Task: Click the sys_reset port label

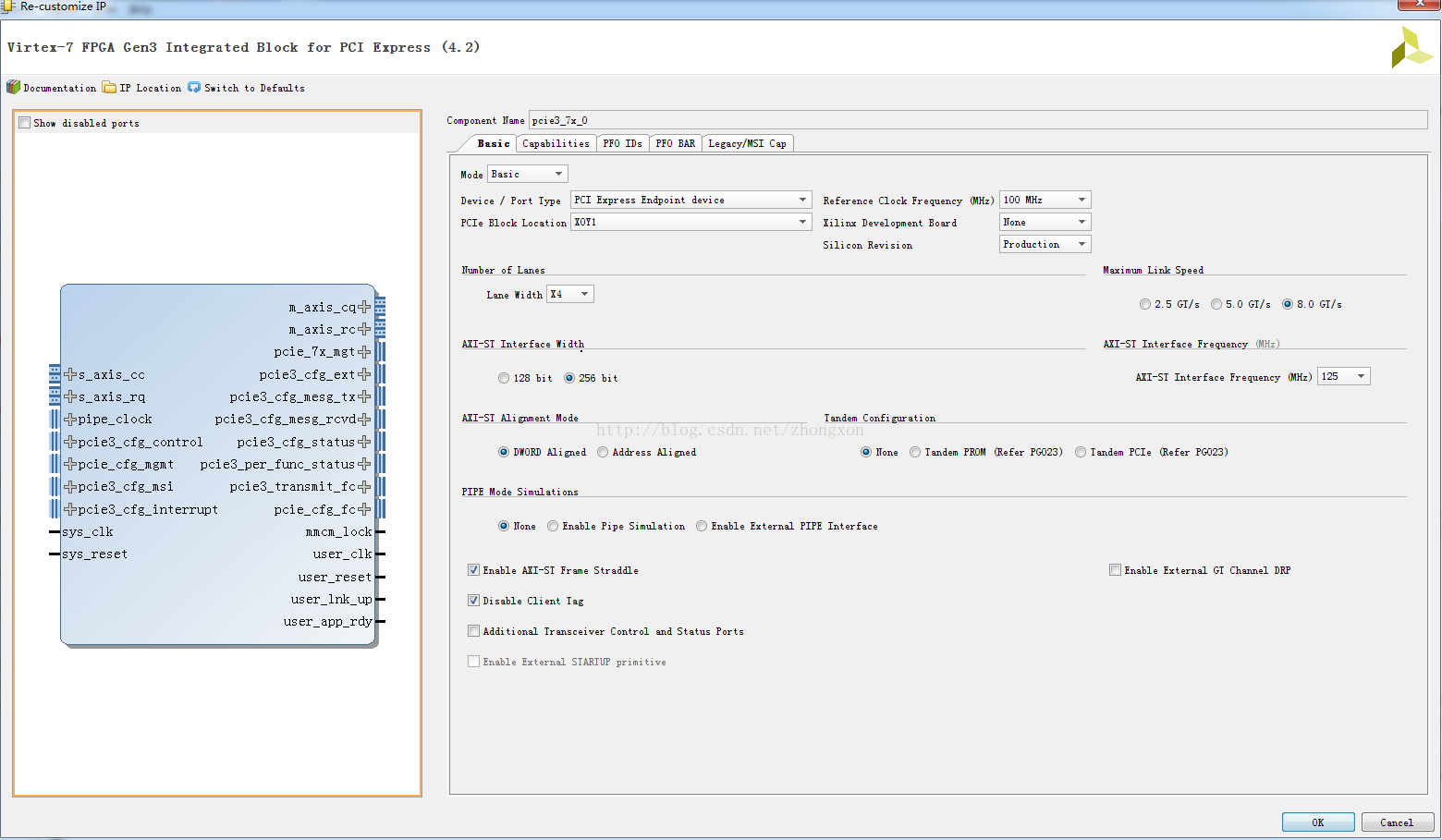Action: pos(95,554)
